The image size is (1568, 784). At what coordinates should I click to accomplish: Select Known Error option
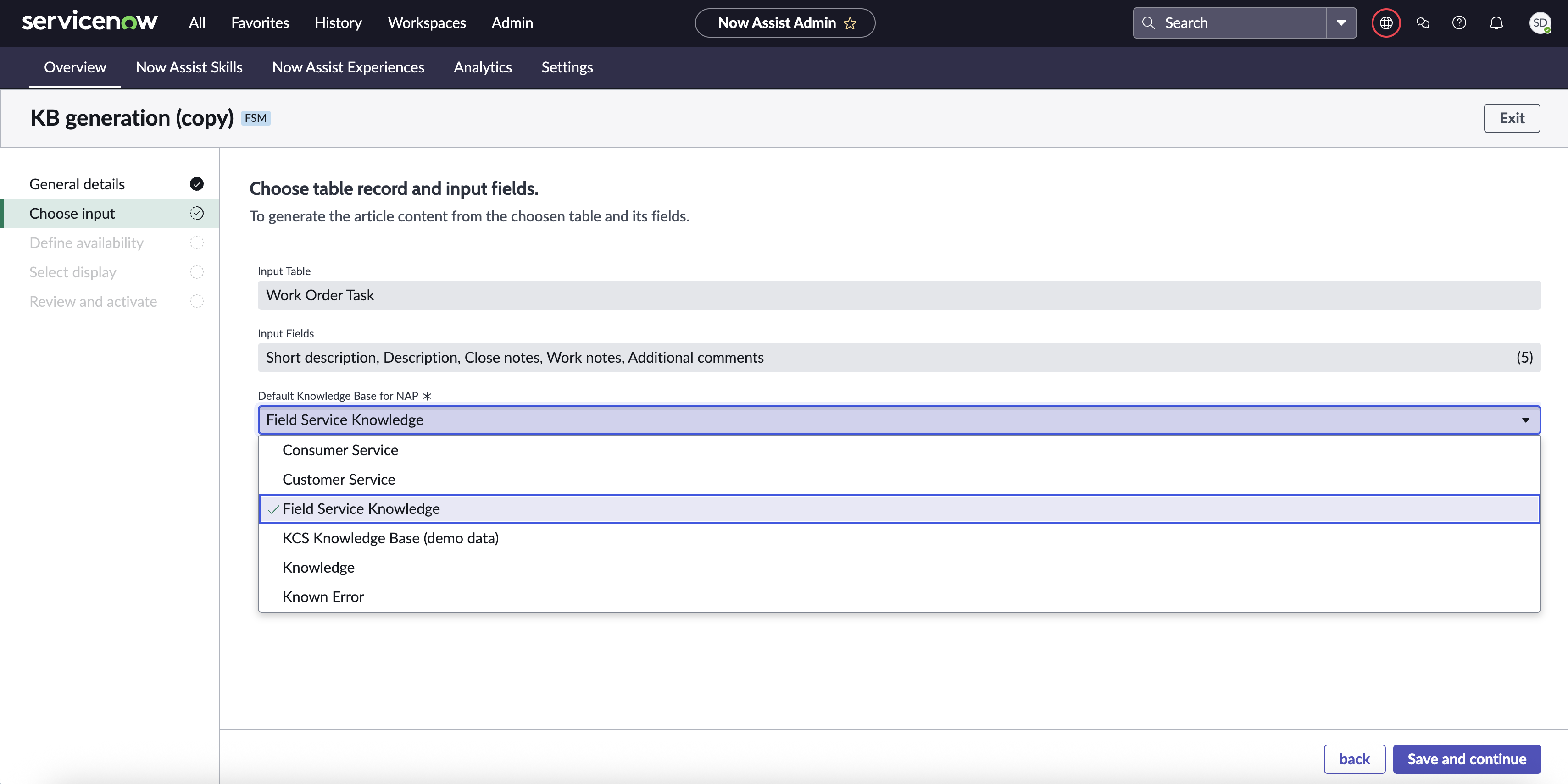tap(899, 596)
